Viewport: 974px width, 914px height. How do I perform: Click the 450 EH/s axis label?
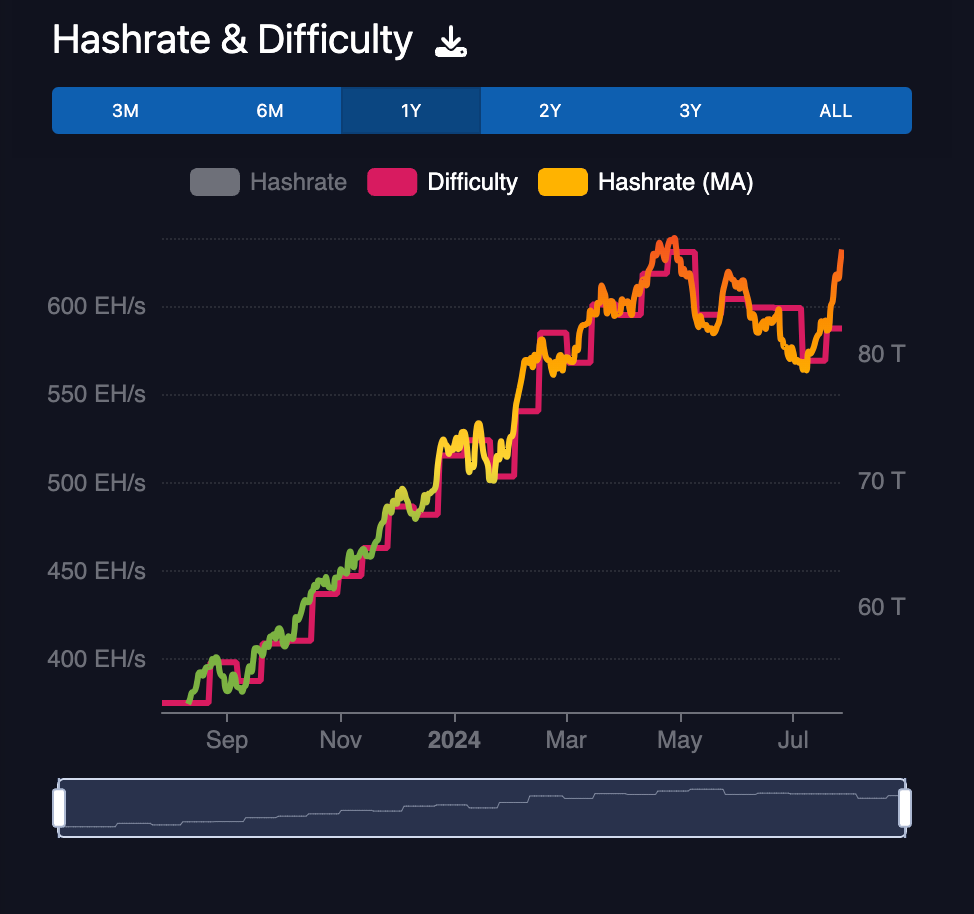tap(96, 571)
